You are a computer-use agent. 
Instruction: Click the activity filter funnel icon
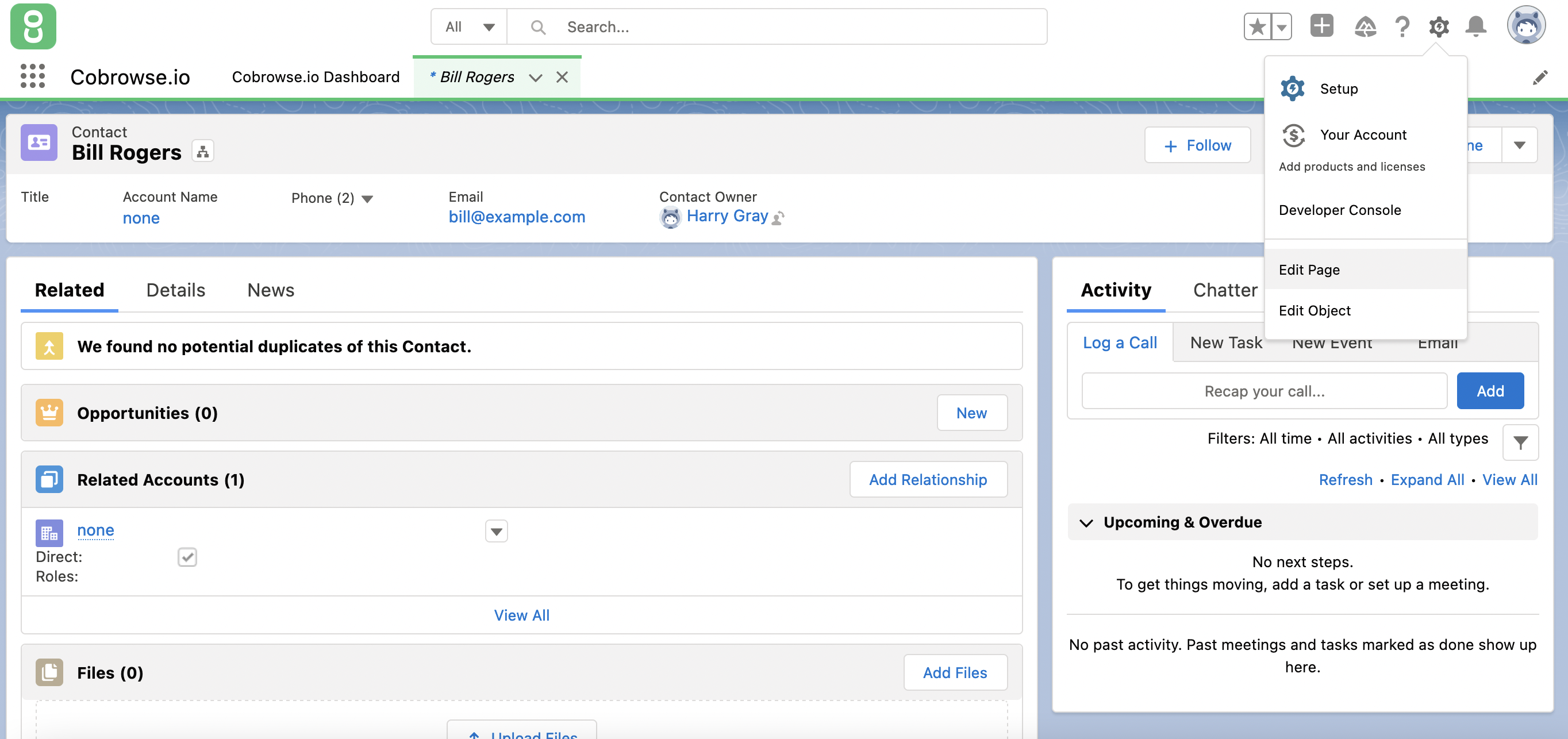tap(1520, 442)
